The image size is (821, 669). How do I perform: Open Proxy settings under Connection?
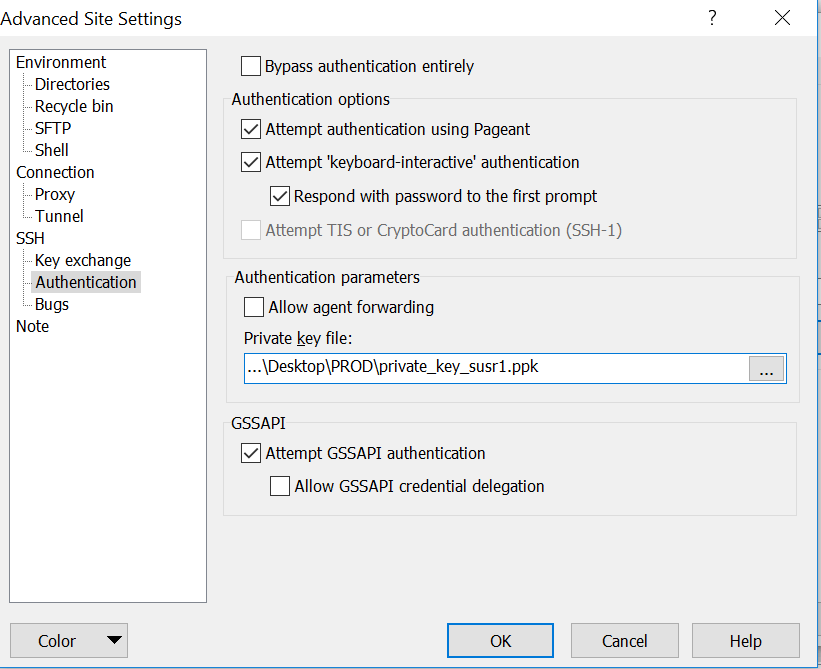click(x=55, y=194)
